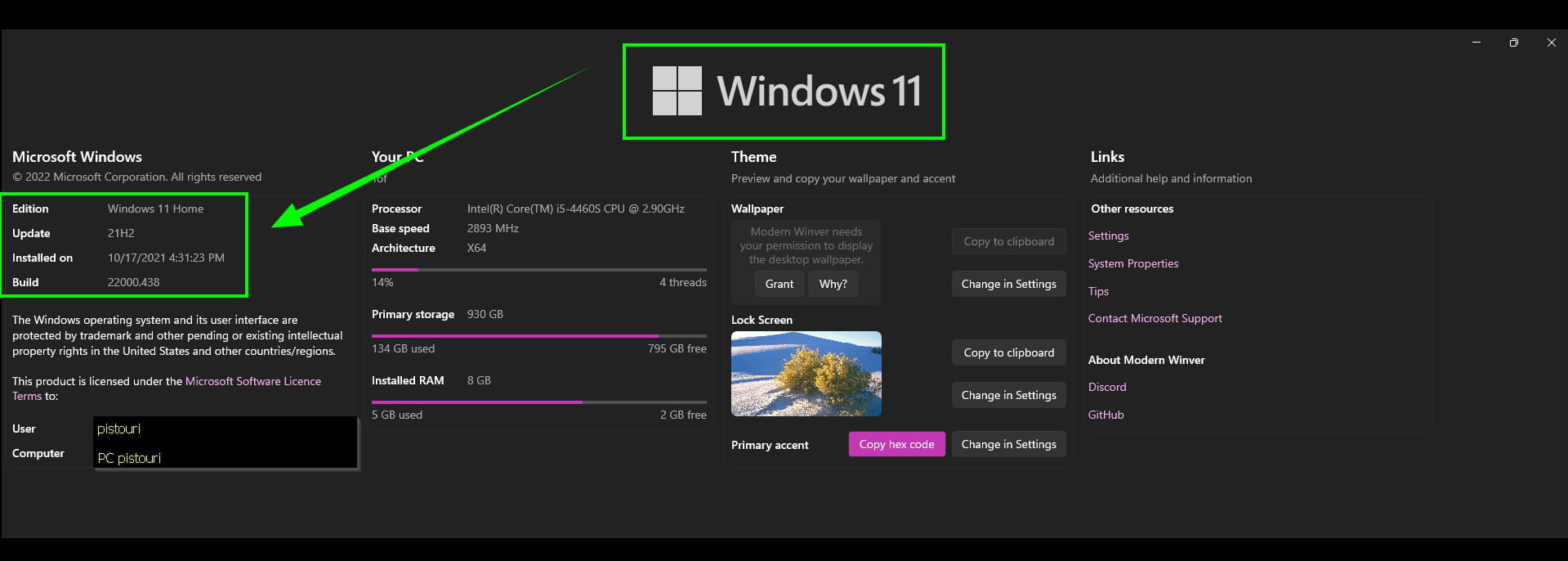Screen dimensions: 1568x561
Task: Select the update value "21H2"
Action: [x=121, y=233]
